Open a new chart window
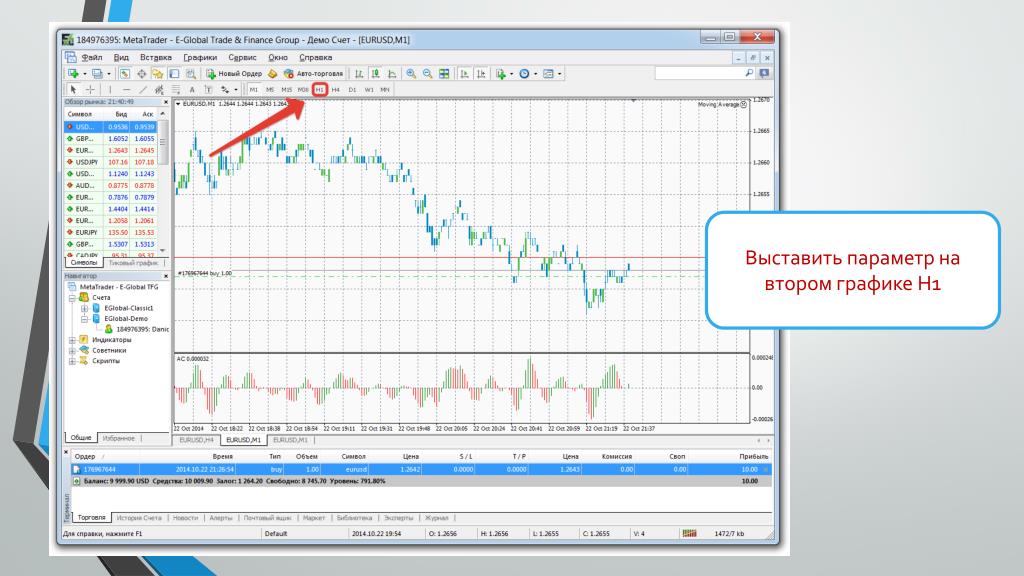 (x=72, y=74)
